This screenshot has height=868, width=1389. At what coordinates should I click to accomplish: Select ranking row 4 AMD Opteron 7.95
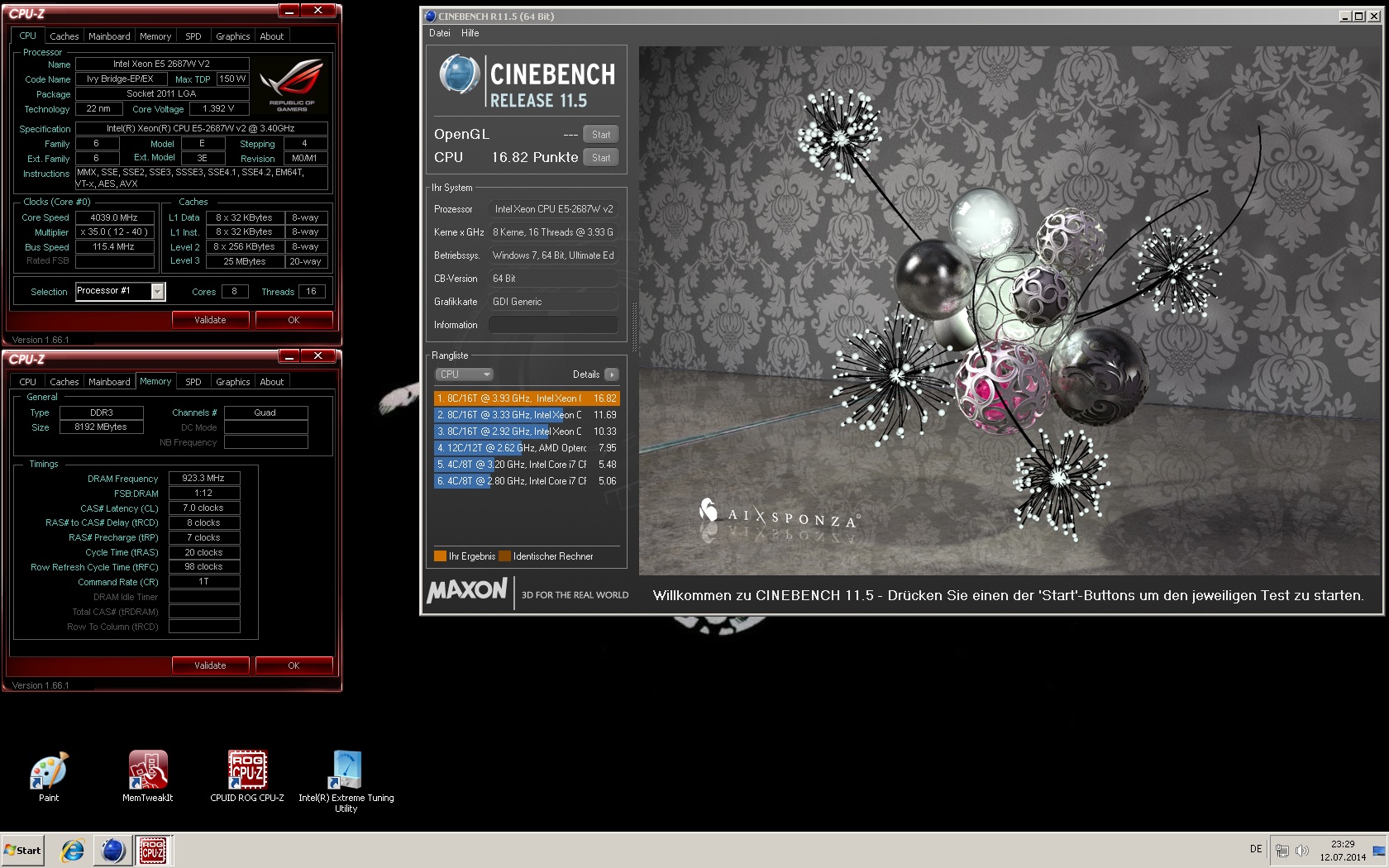pos(527,448)
